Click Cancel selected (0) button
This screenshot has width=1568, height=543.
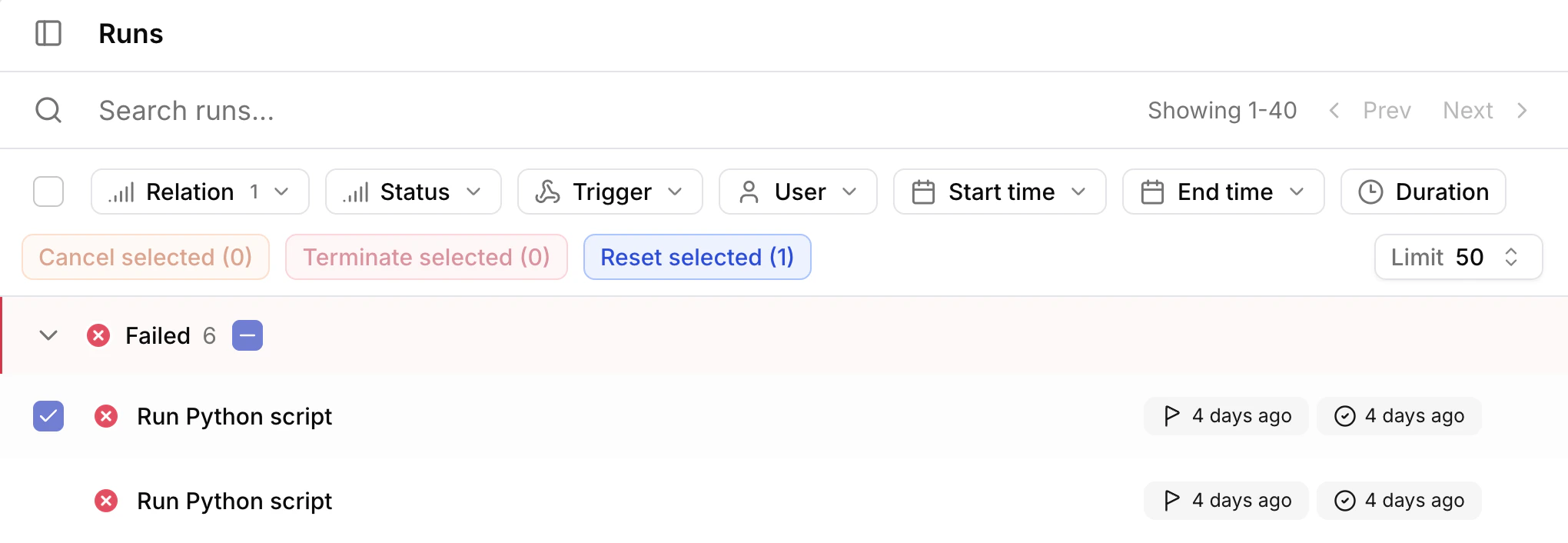(145, 257)
